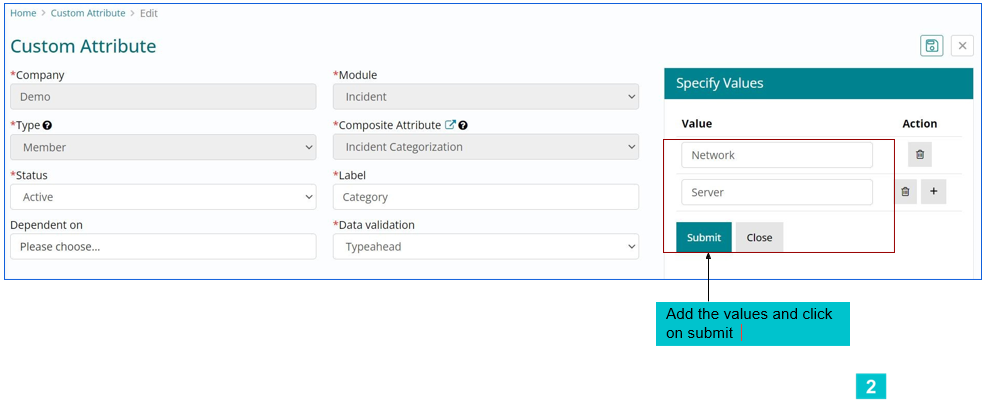
Task: Expand the Data validation Typeahead dropdown
Action: pyautogui.click(x=486, y=247)
